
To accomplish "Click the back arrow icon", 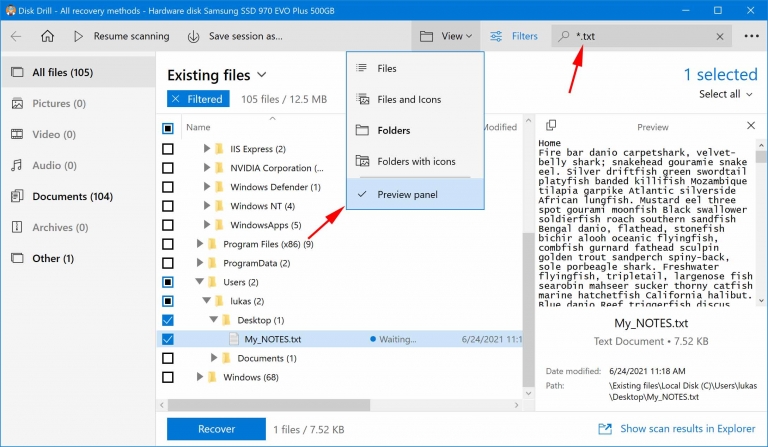I will [x=16, y=36].
